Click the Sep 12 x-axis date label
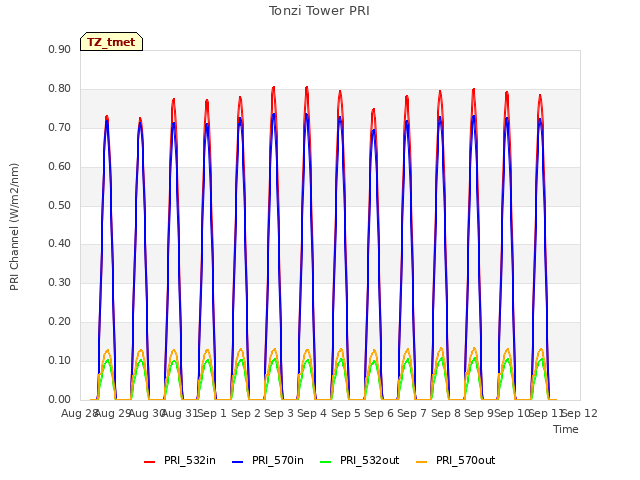This screenshot has height=480, width=640. (x=580, y=413)
